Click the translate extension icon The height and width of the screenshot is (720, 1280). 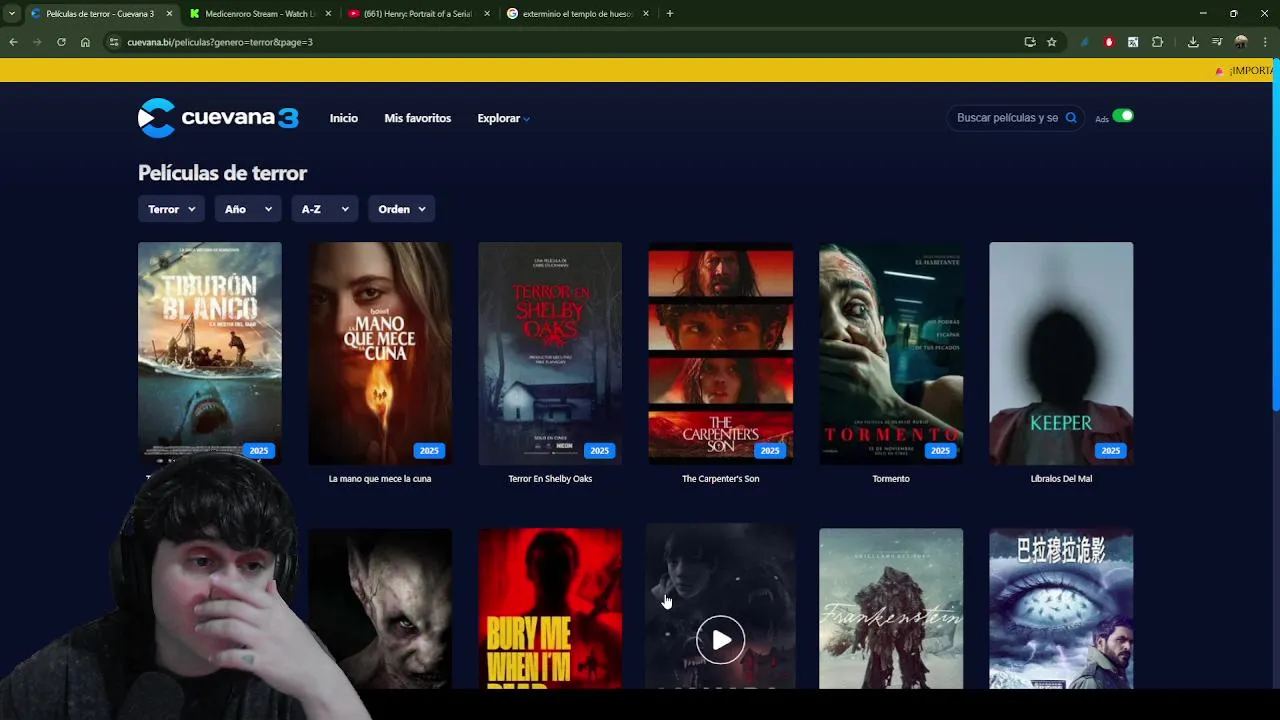pos(1133,42)
